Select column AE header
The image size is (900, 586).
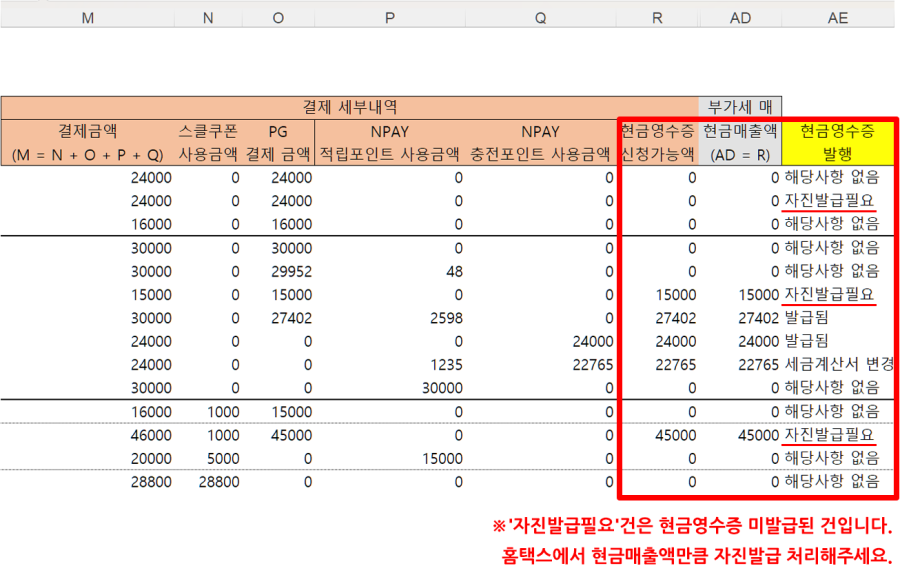(838, 19)
